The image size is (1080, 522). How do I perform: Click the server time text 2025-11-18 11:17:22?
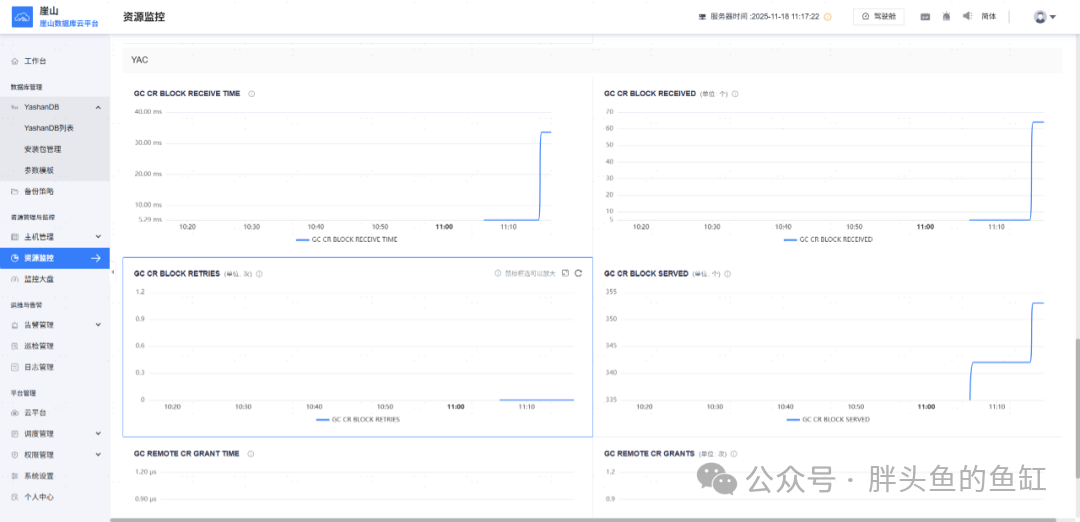[787, 17]
